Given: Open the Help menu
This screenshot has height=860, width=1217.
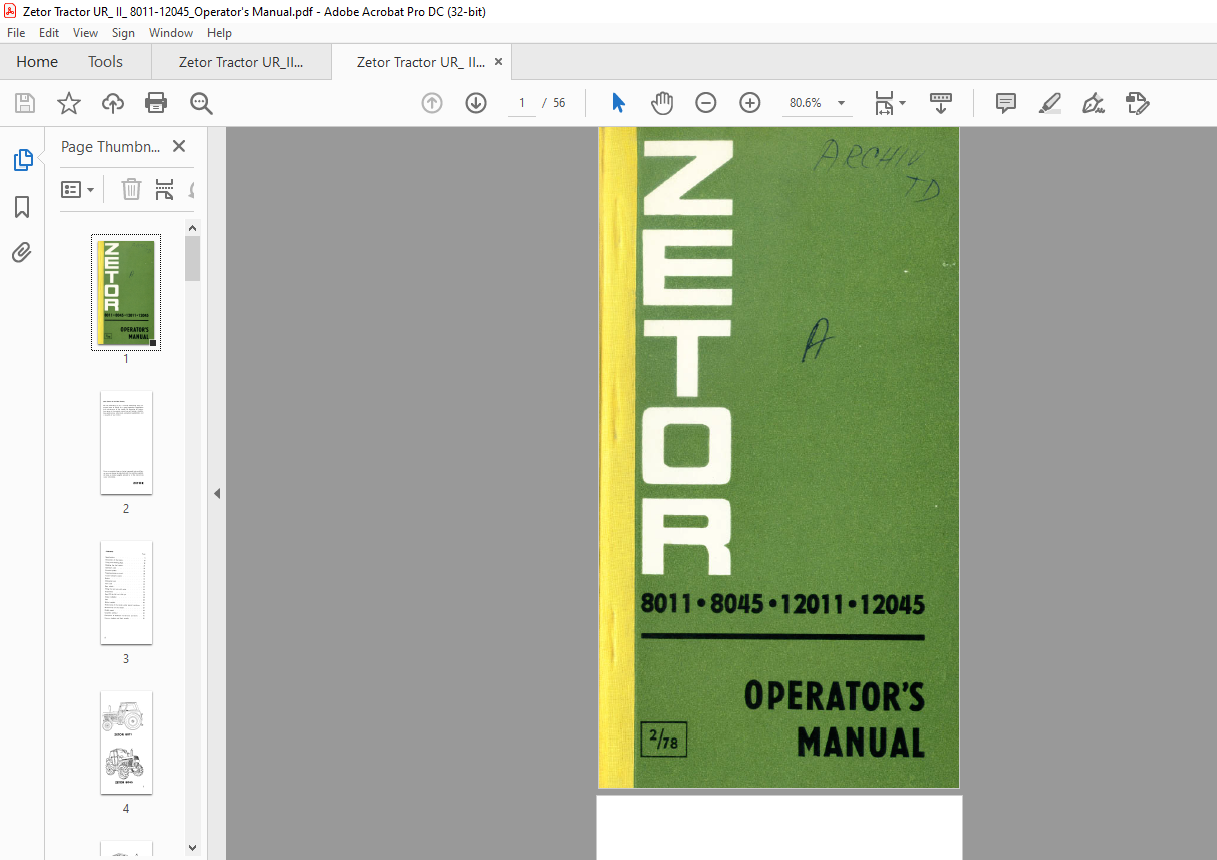Looking at the screenshot, I should coord(219,33).
